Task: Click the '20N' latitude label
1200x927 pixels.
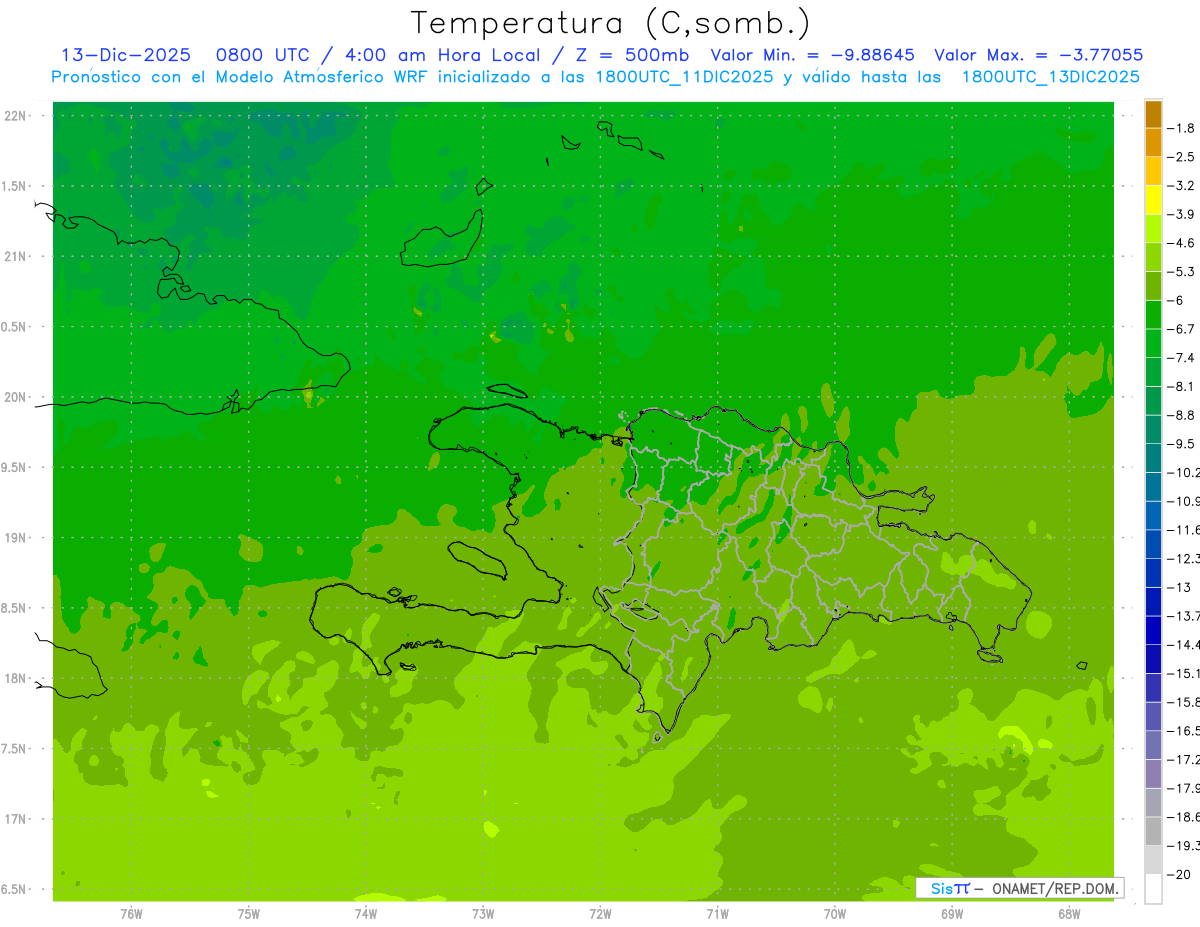Action: (15, 397)
